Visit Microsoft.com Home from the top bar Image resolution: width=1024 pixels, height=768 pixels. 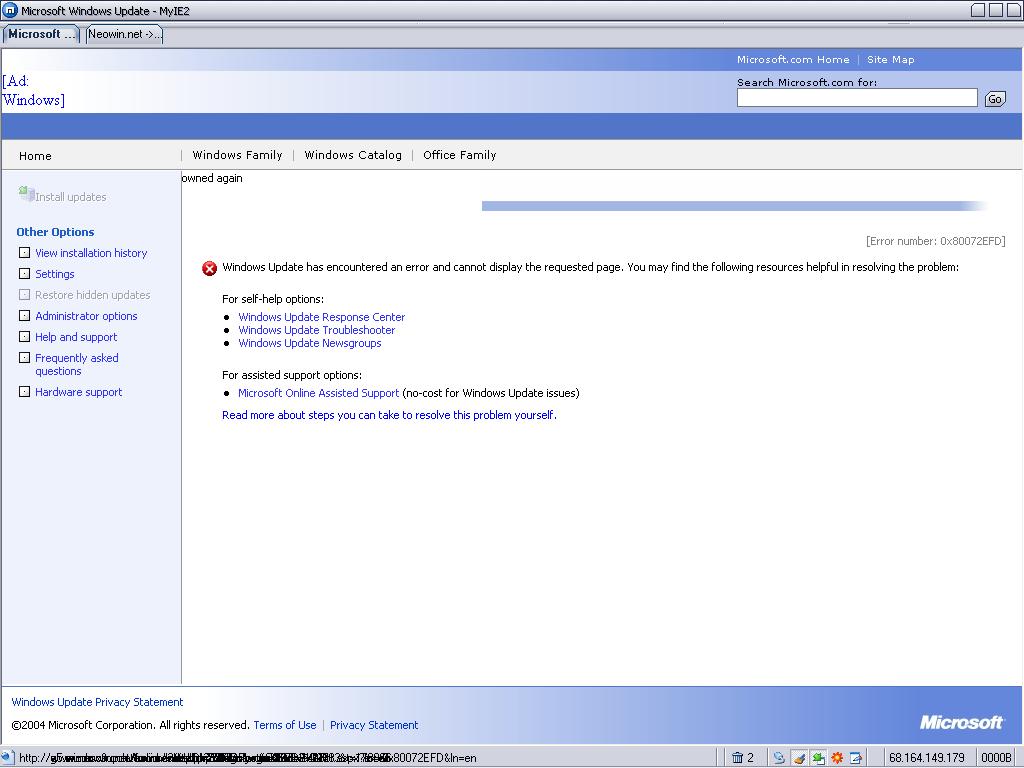(793, 59)
